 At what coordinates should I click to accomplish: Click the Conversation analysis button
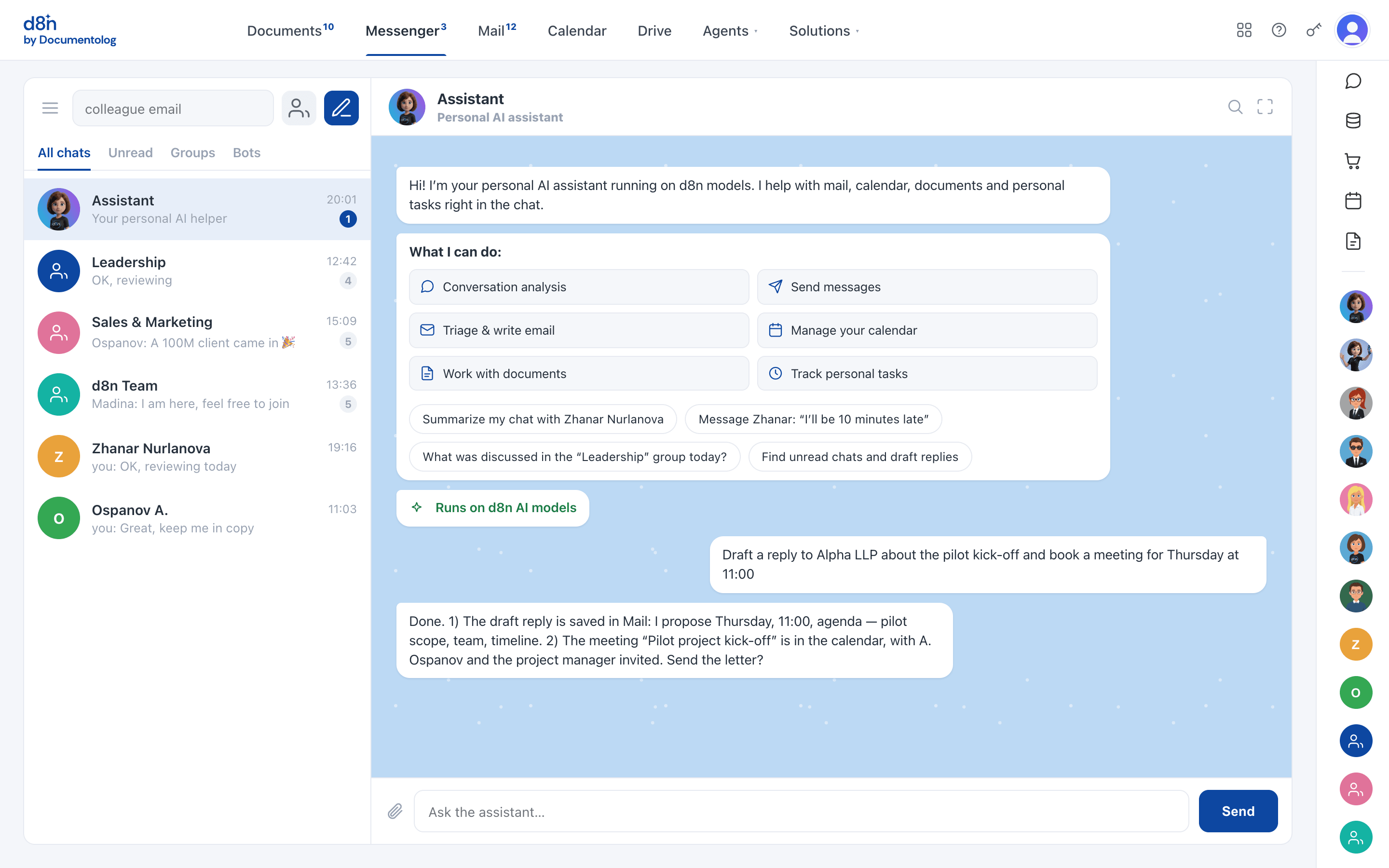(579, 286)
